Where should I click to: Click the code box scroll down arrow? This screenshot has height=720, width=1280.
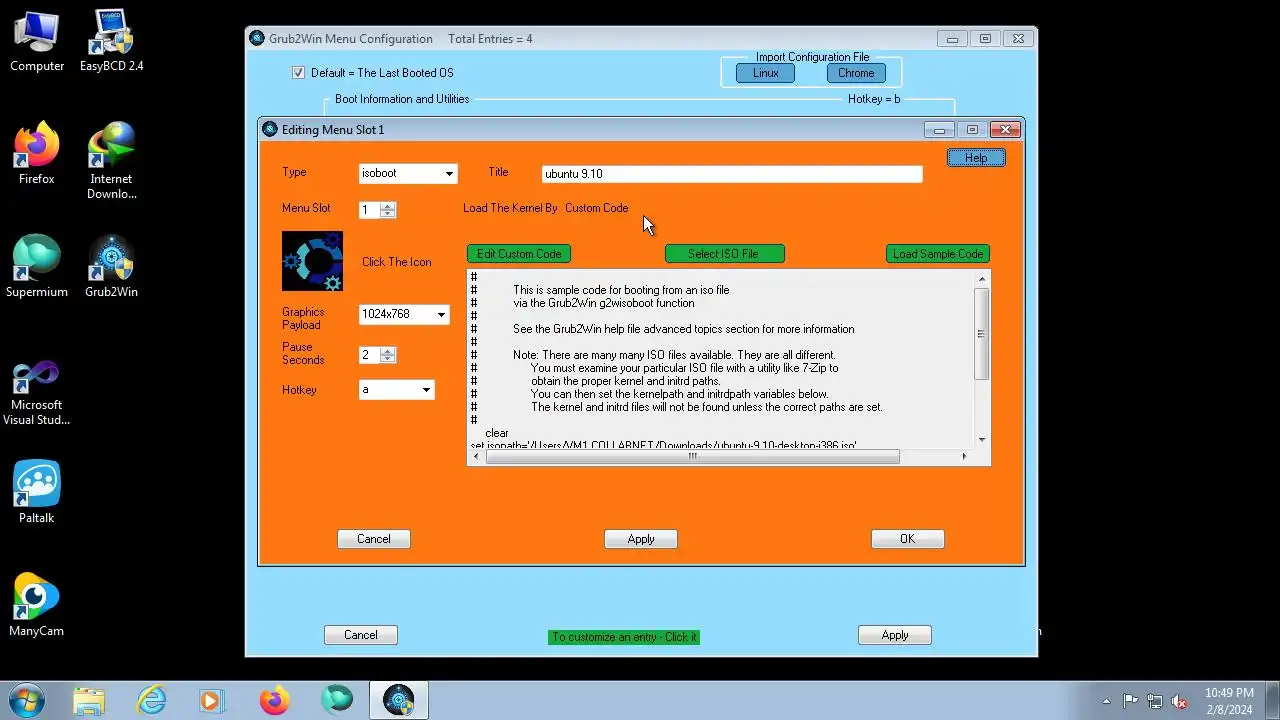tap(982, 440)
